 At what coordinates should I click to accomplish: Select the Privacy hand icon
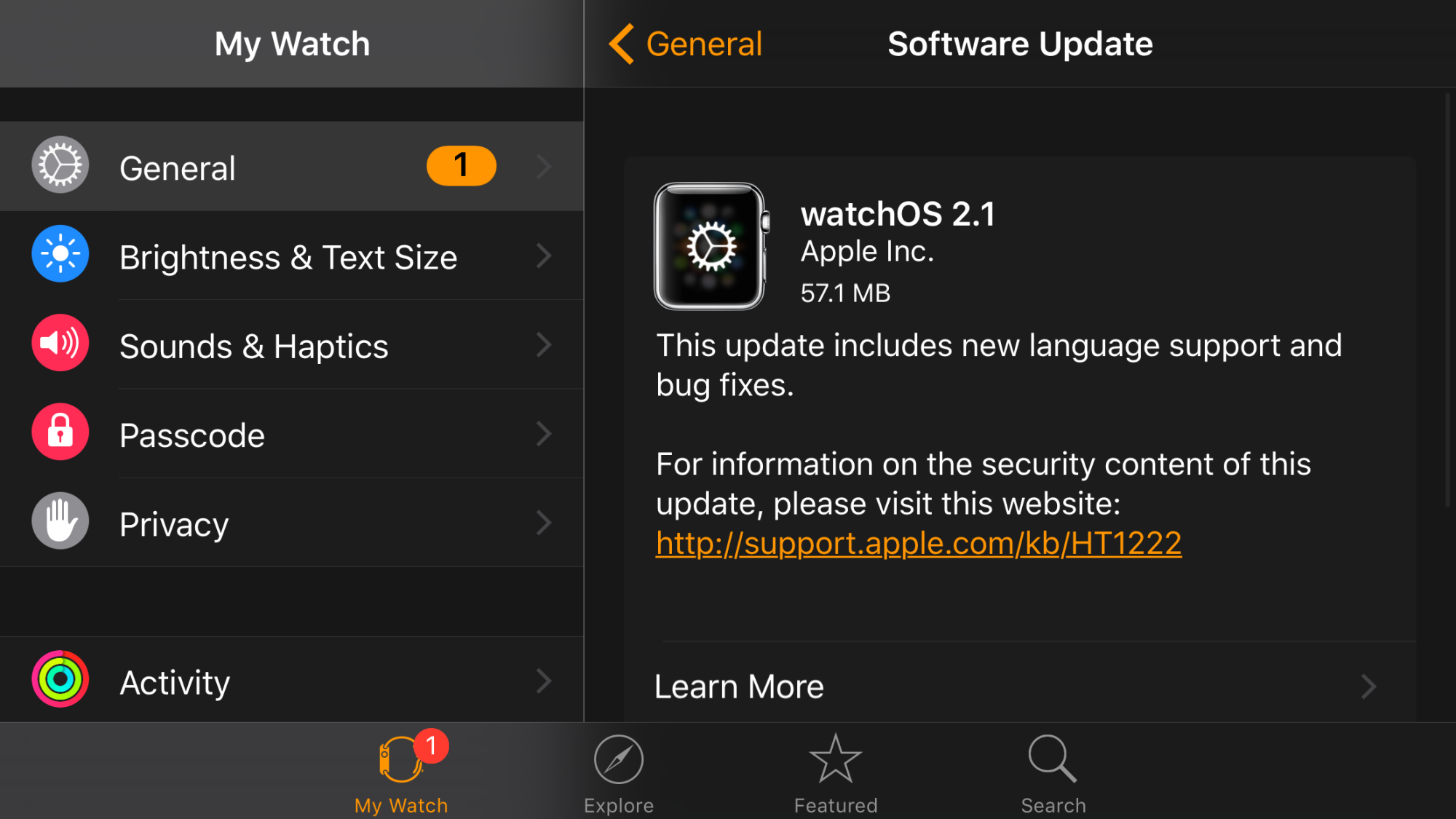(58, 523)
